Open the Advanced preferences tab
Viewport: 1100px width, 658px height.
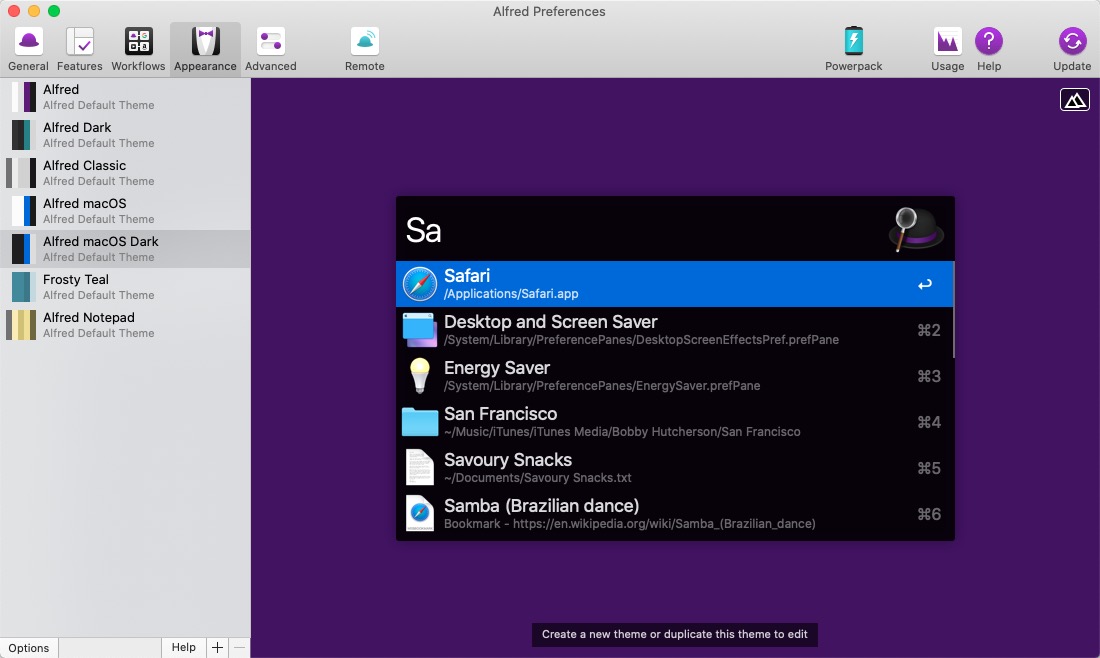[x=270, y=49]
